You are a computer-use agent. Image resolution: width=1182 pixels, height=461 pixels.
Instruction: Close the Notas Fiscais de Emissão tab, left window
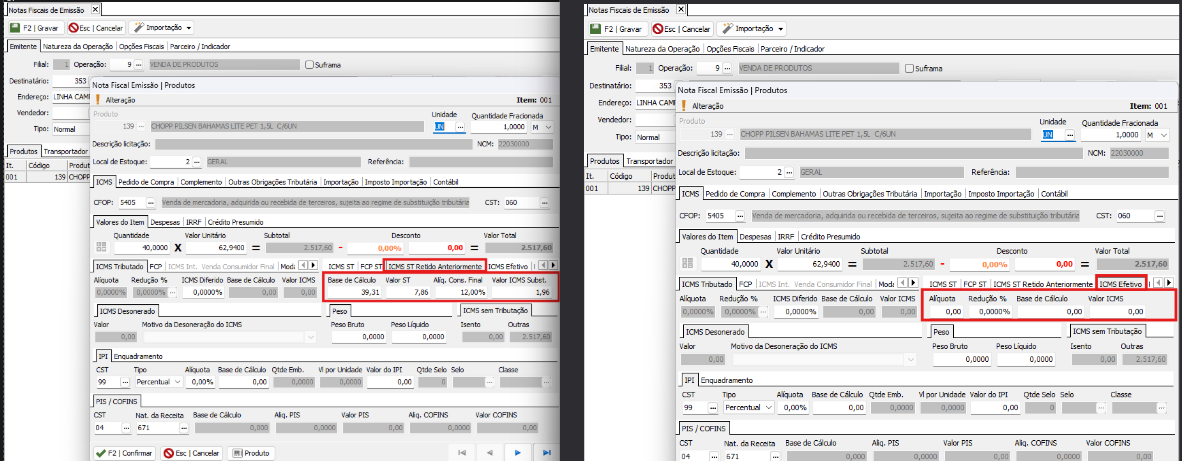(x=97, y=9)
